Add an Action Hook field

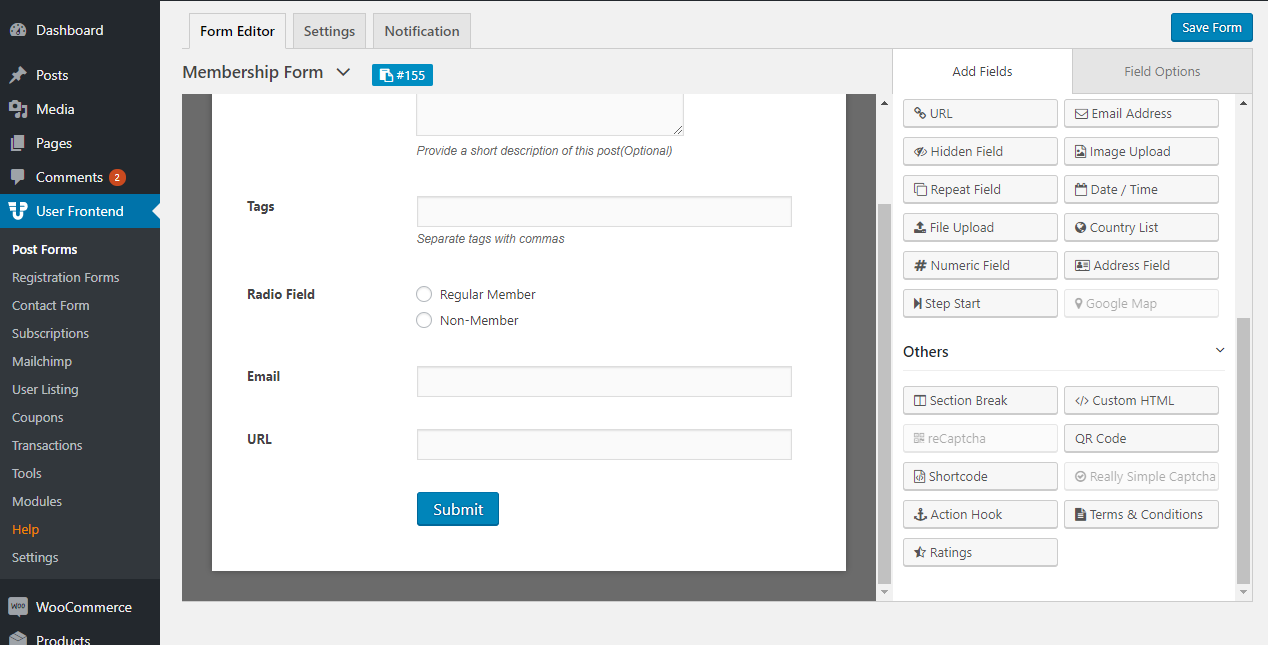(980, 514)
